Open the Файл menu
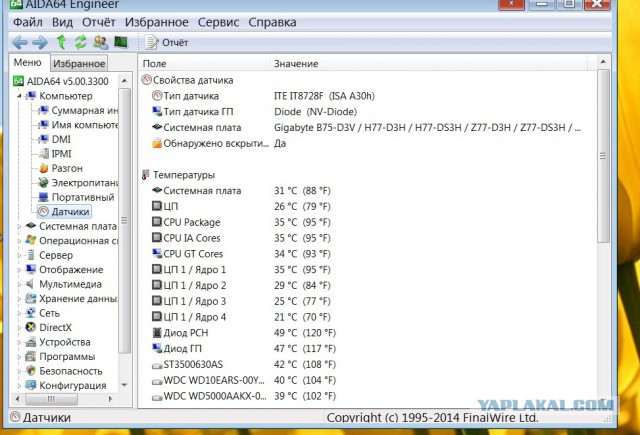Screen dimensions: 640x435 pos(28,22)
